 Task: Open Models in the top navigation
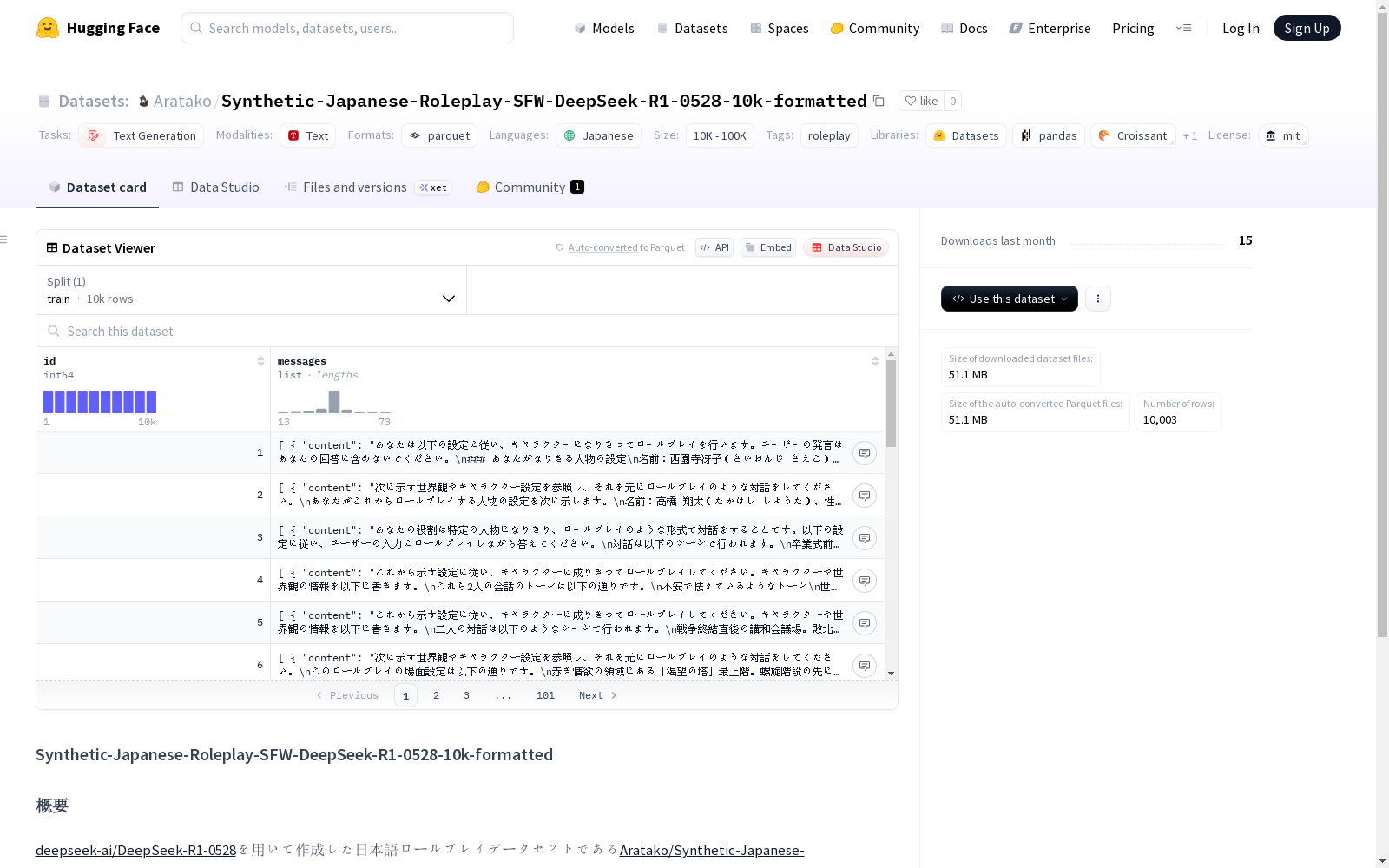(604, 28)
